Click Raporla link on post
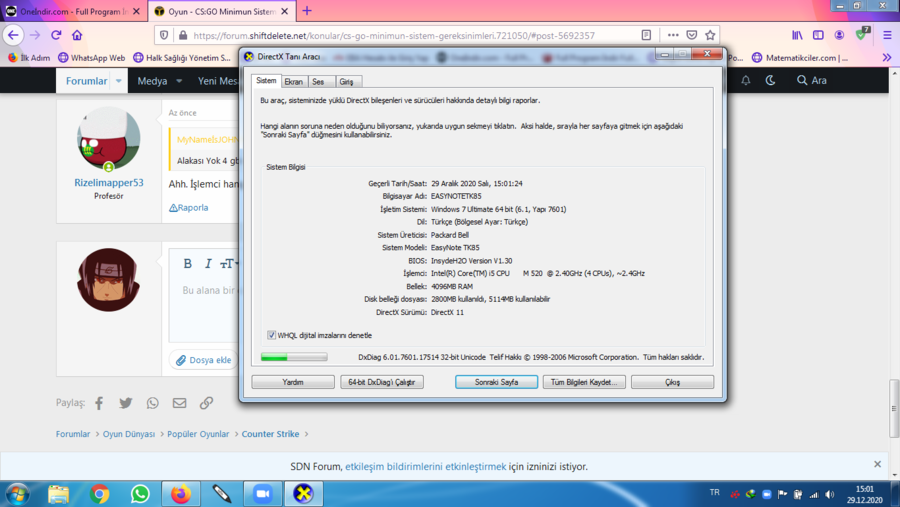Viewport: 900px width, 507px height. (x=188, y=207)
